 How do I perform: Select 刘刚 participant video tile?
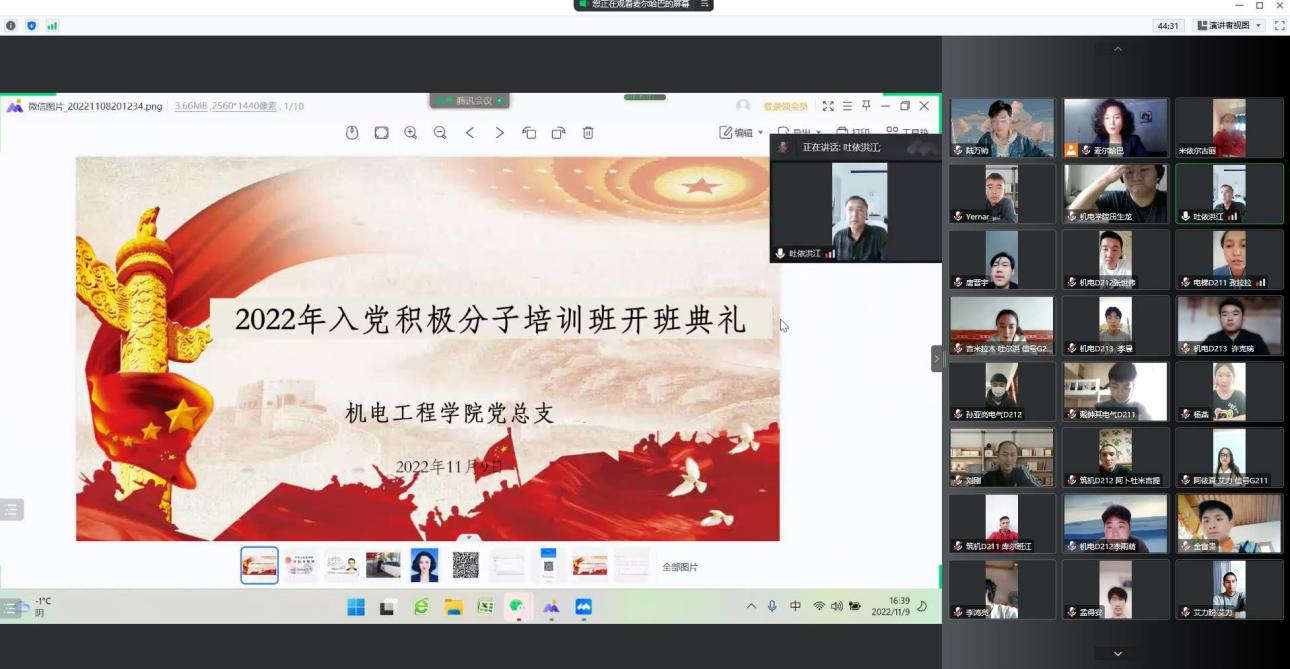point(1001,458)
